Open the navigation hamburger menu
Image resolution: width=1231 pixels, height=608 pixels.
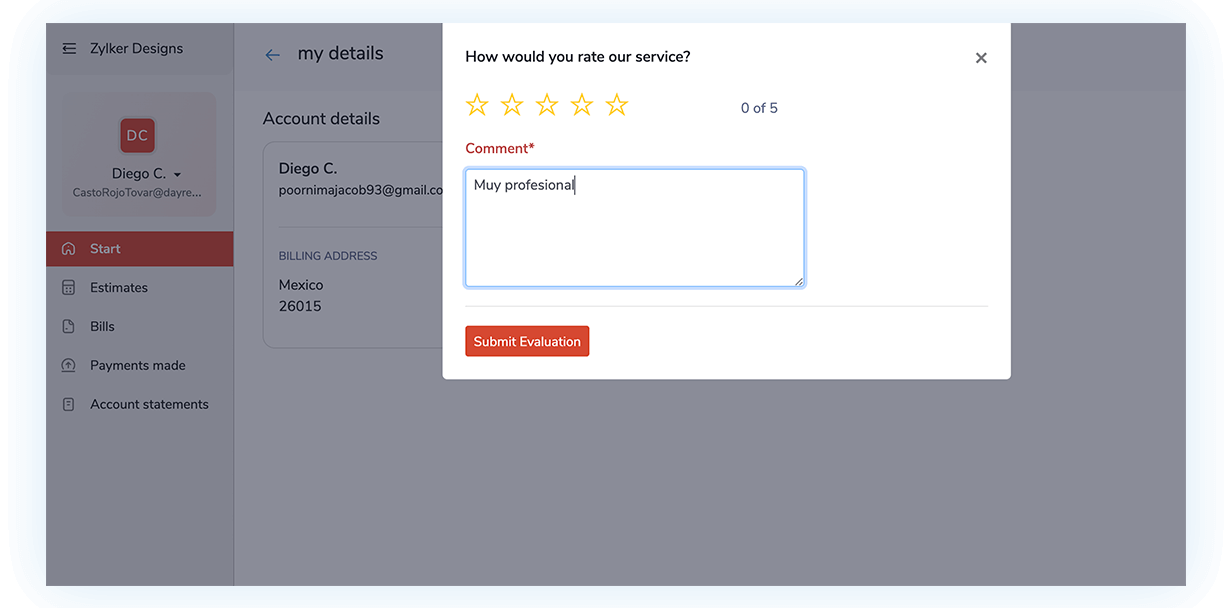pyautogui.click(x=68, y=47)
